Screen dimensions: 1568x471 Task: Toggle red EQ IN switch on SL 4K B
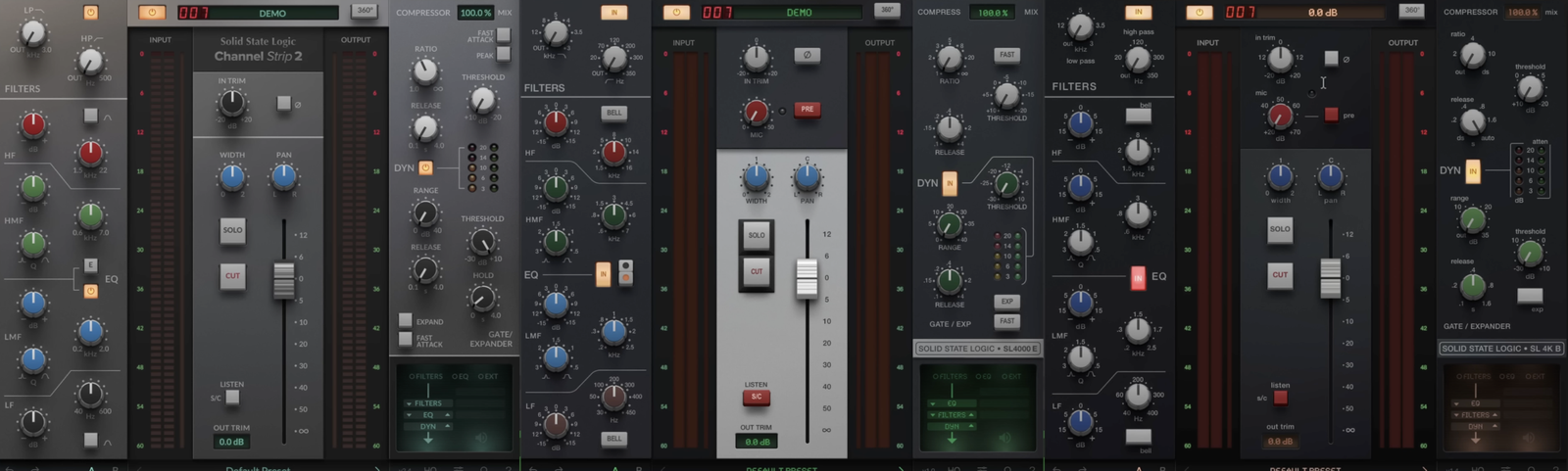tap(1138, 278)
